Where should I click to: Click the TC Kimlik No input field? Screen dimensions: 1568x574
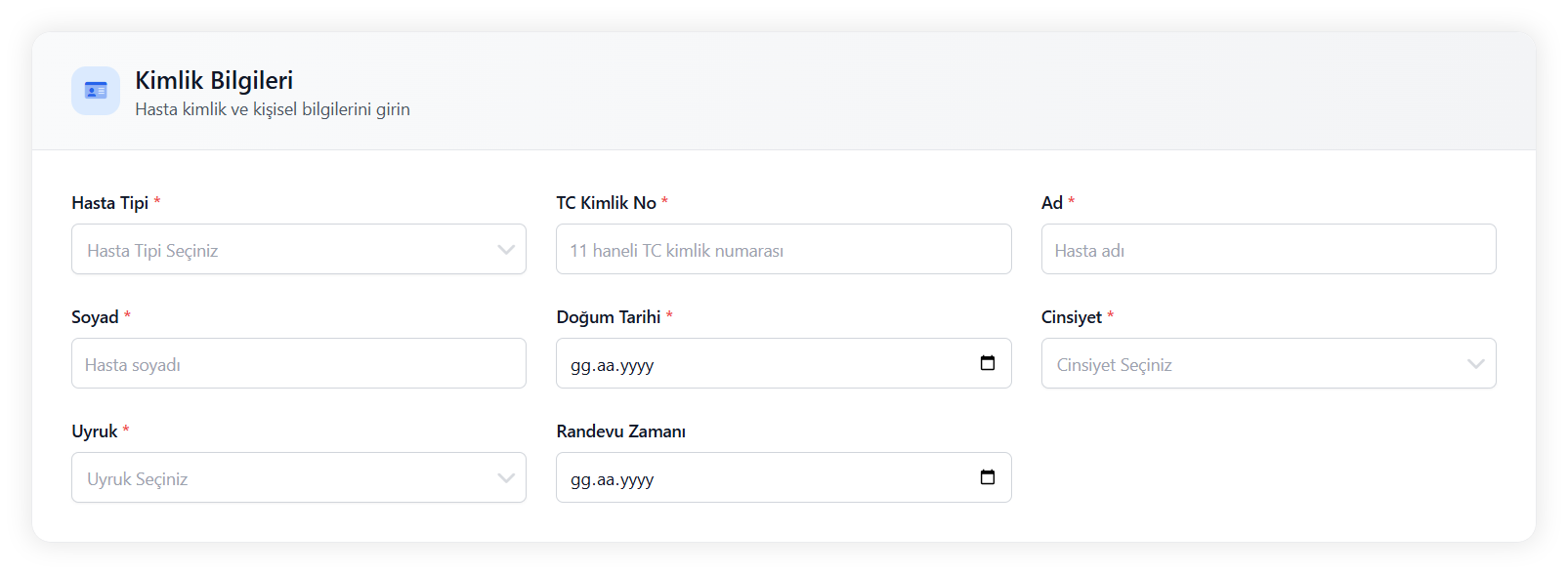(784, 250)
